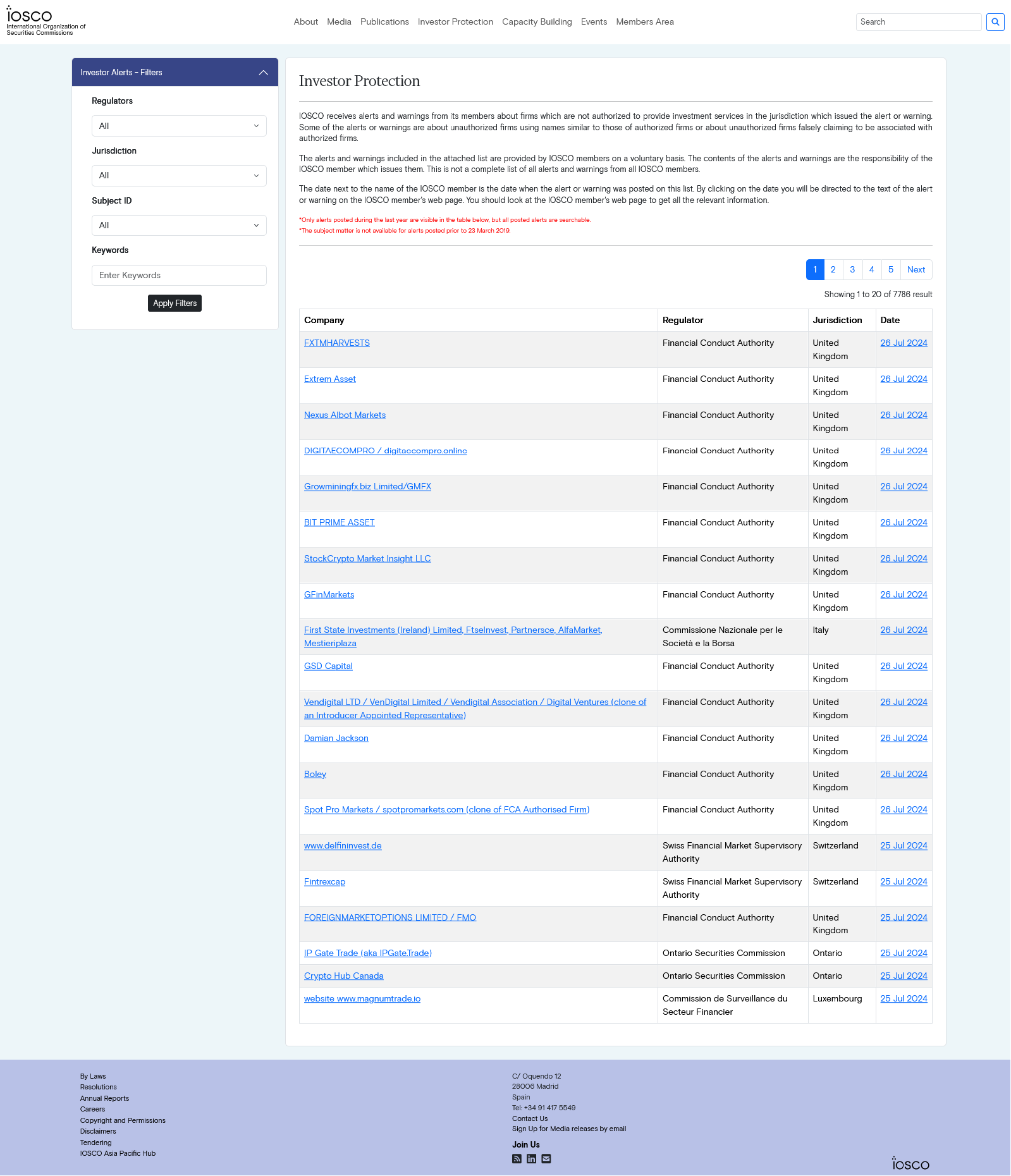Open the Crypto Hub Canada alert link
Screen dimensions: 1011x1176
[x=343, y=976]
